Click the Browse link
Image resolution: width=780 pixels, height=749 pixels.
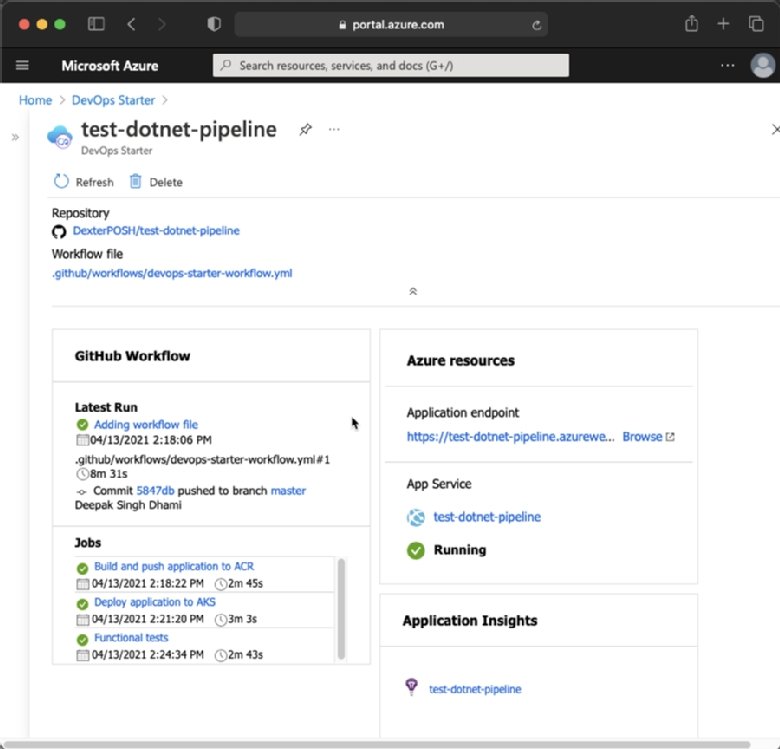[642, 437]
